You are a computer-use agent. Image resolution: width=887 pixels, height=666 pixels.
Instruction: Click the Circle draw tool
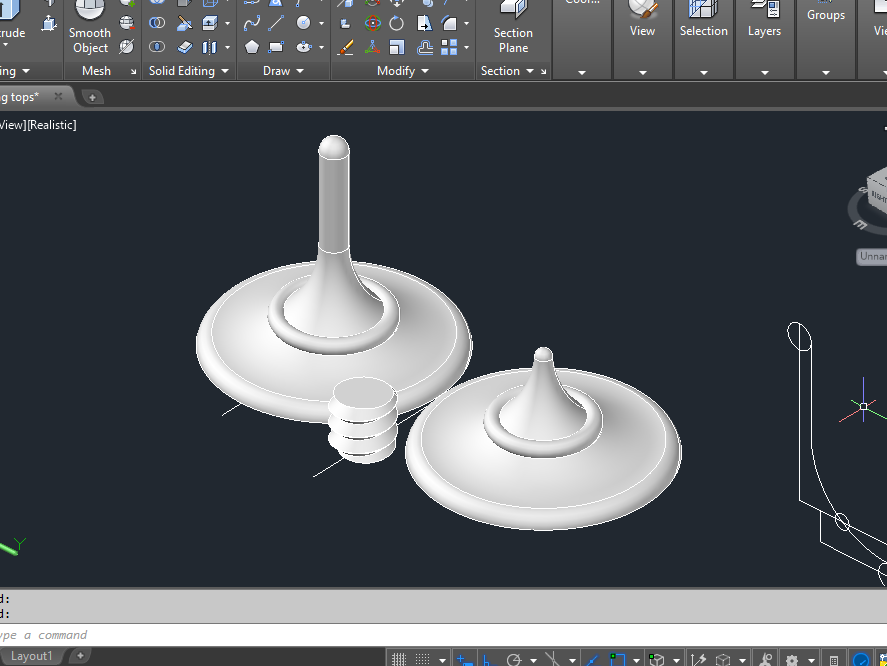(x=304, y=23)
